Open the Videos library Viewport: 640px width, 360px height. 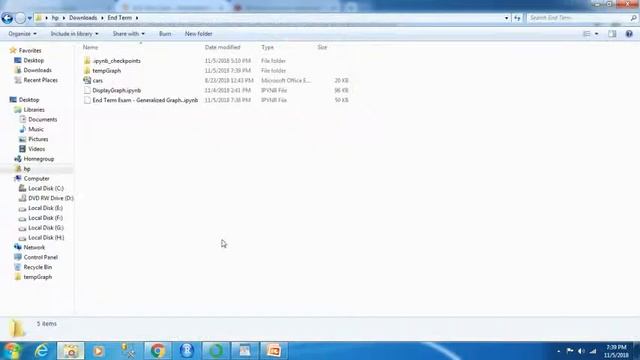click(36, 149)
